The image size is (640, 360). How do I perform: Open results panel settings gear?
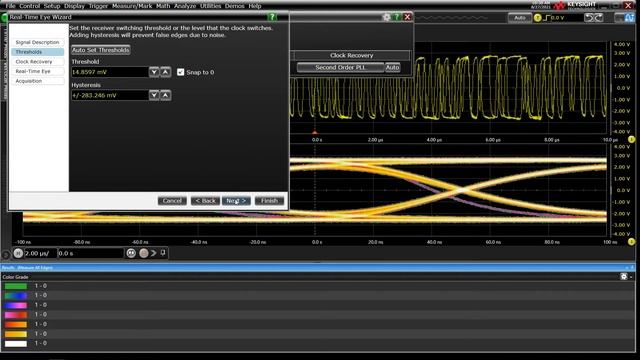pyautogui.click(x=624, y=277)
